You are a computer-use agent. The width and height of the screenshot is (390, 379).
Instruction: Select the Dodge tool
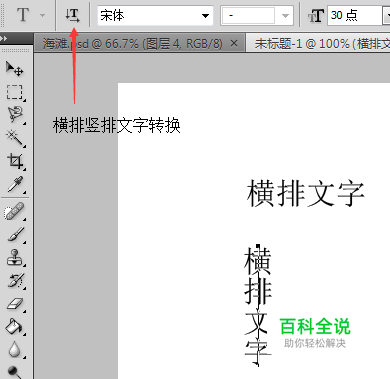[x=14, y=371]
